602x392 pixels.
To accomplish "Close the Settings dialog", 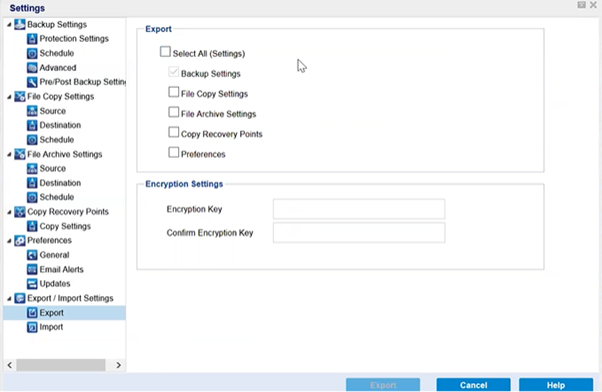I will click(594, 5).
